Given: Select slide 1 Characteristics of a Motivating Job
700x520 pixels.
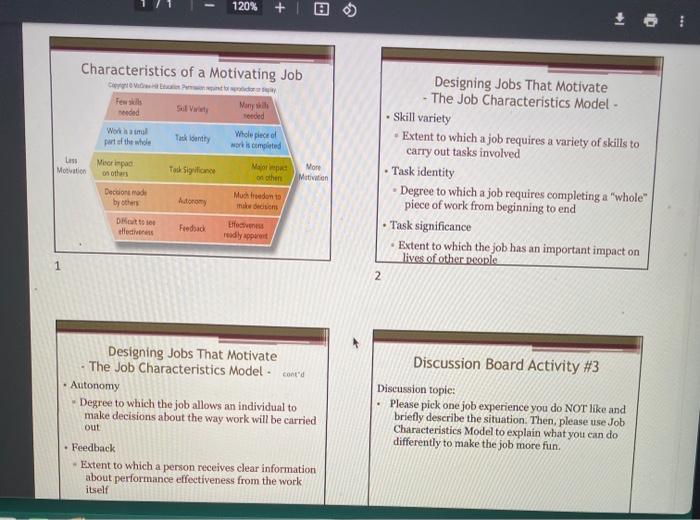Looking at the screenshot, I should pyautogui.click(x=192, y=149).
